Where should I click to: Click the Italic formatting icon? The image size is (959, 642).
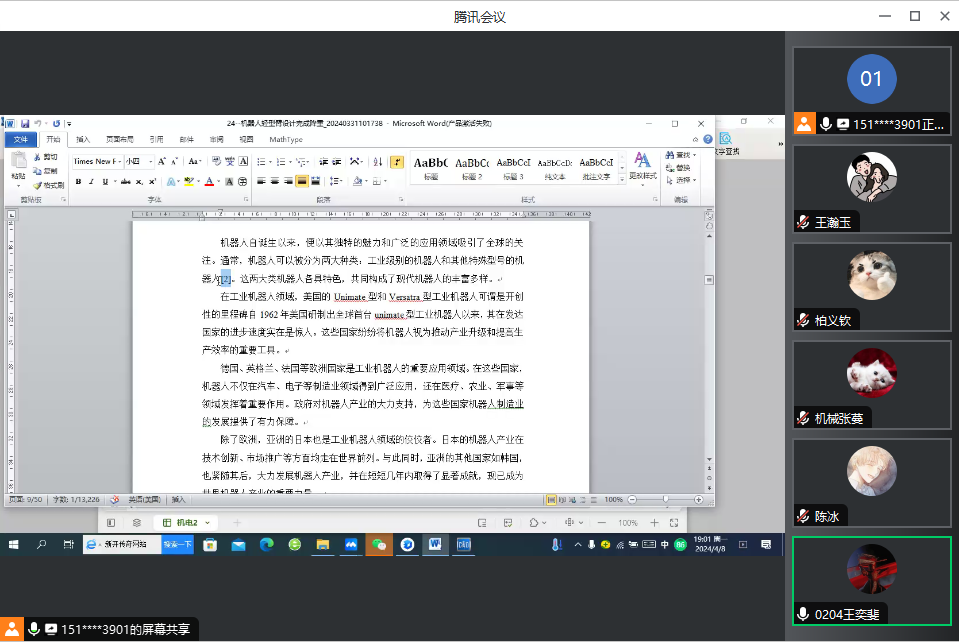tap(92, 182)
